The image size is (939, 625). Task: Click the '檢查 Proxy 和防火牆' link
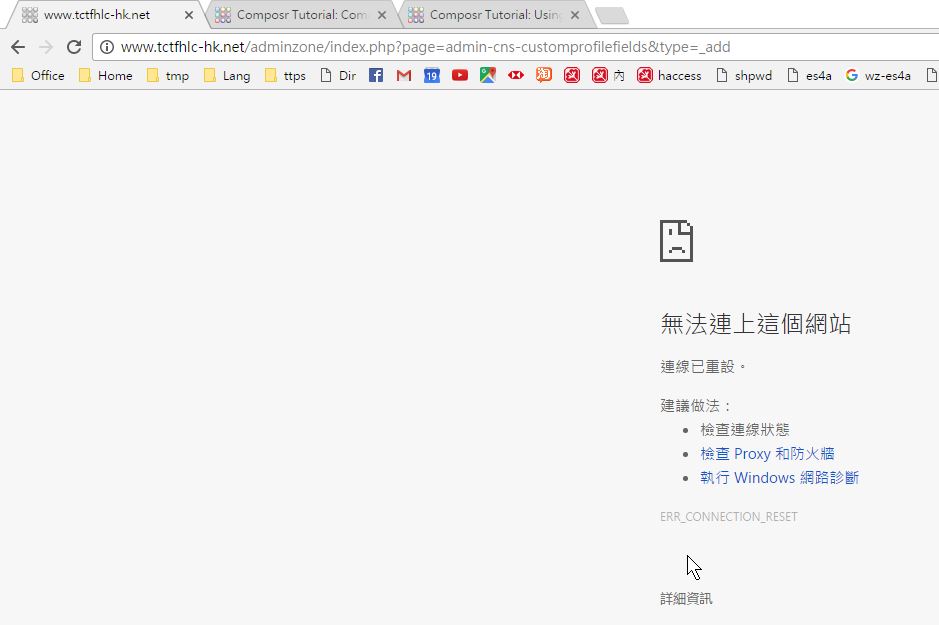[x=767, y=454]
